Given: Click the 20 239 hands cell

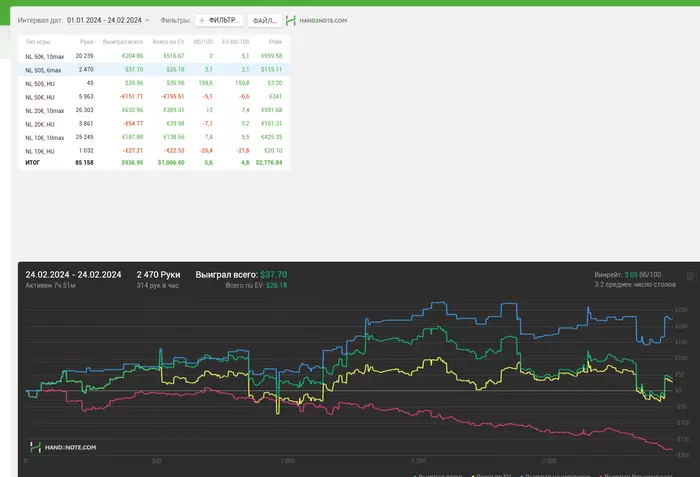Looking at the screenshot, I should coord(84,56).
